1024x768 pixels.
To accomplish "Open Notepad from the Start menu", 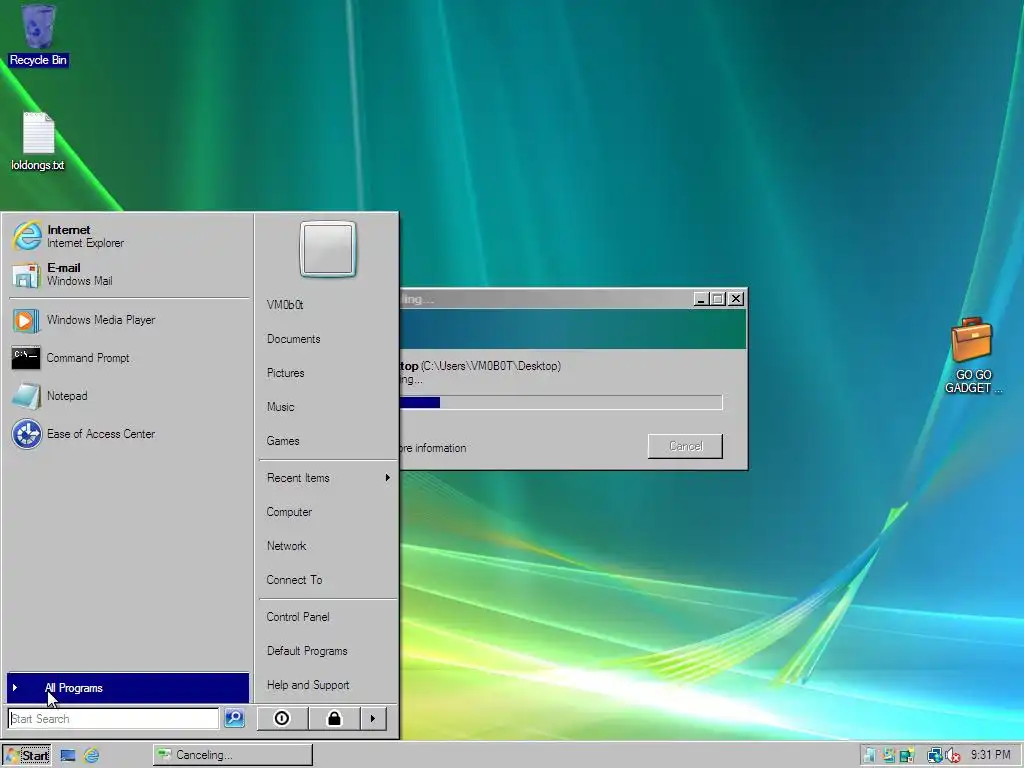I will 128,396.
